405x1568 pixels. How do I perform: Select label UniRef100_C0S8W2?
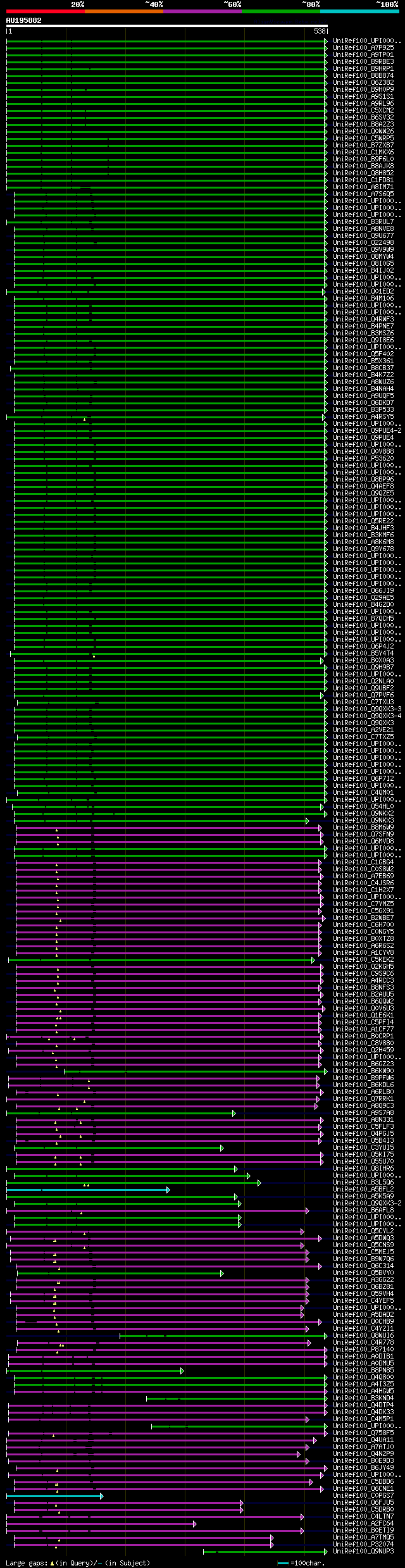pos(363,869)
